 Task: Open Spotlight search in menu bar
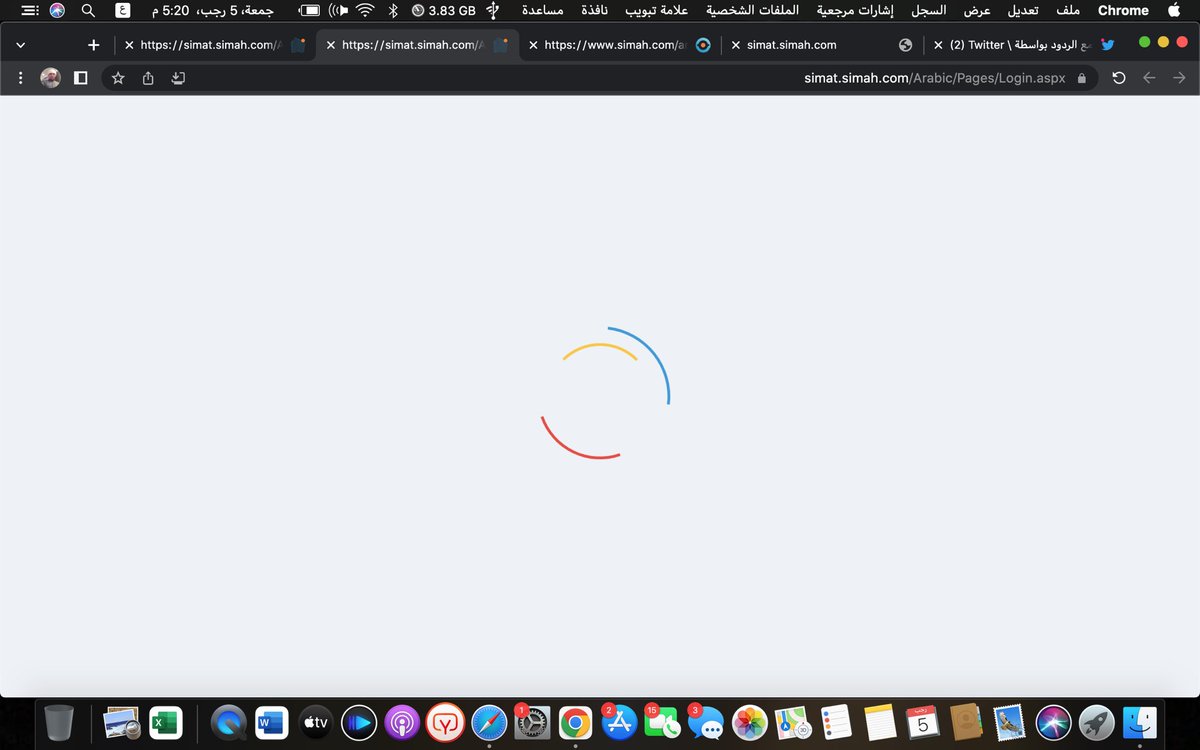click(89, 10)
